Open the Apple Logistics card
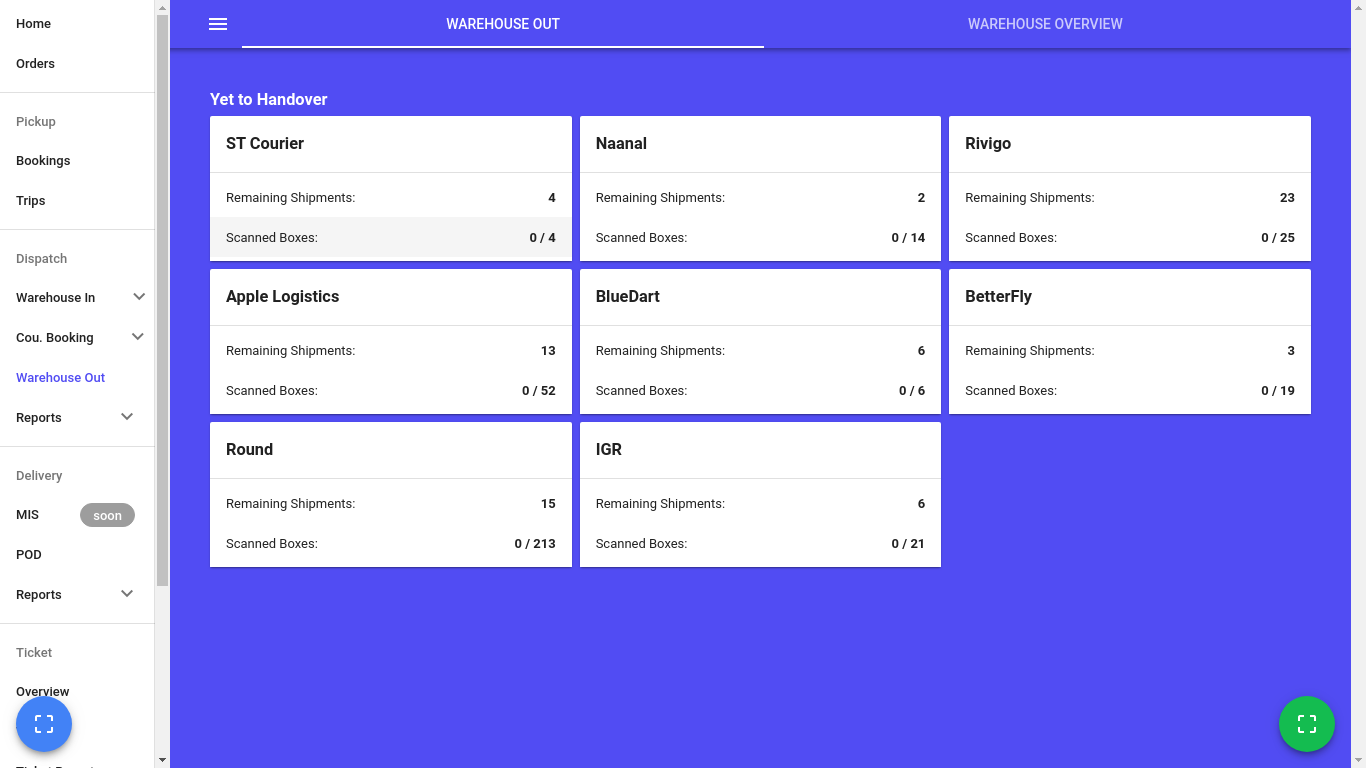1366x768 pixels. tap(390, 297)
